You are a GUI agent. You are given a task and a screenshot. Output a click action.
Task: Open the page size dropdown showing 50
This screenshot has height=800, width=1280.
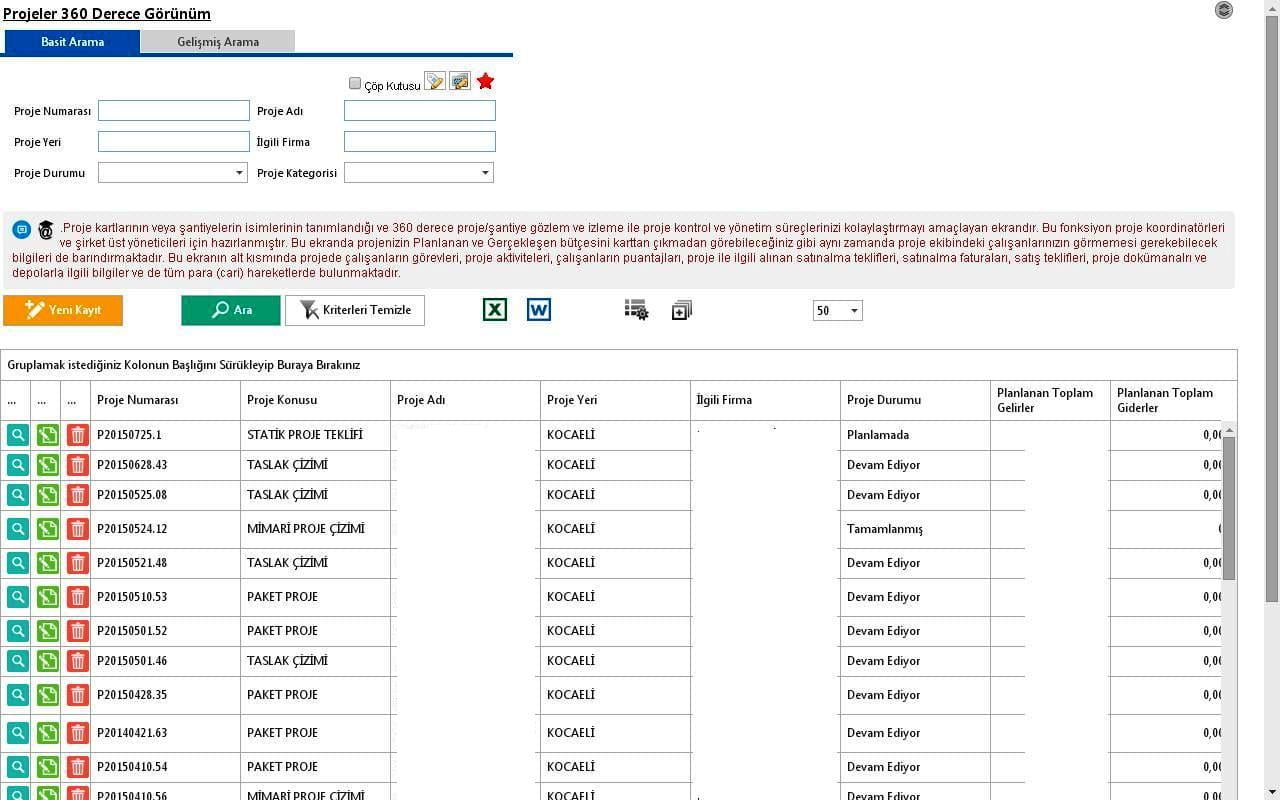(x=837, y=311)
